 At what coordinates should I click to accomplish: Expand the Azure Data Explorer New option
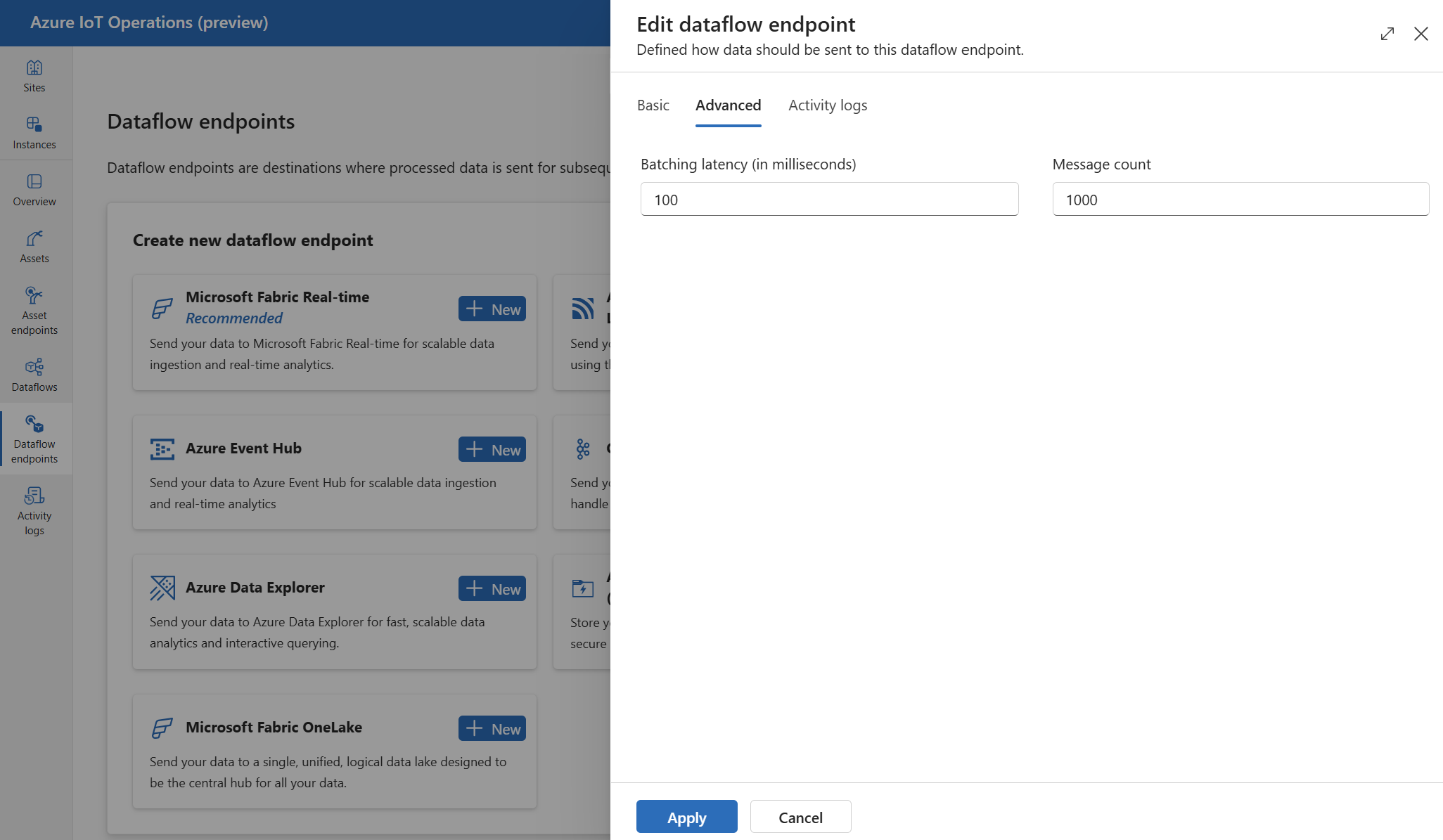(x=492, y=588)
